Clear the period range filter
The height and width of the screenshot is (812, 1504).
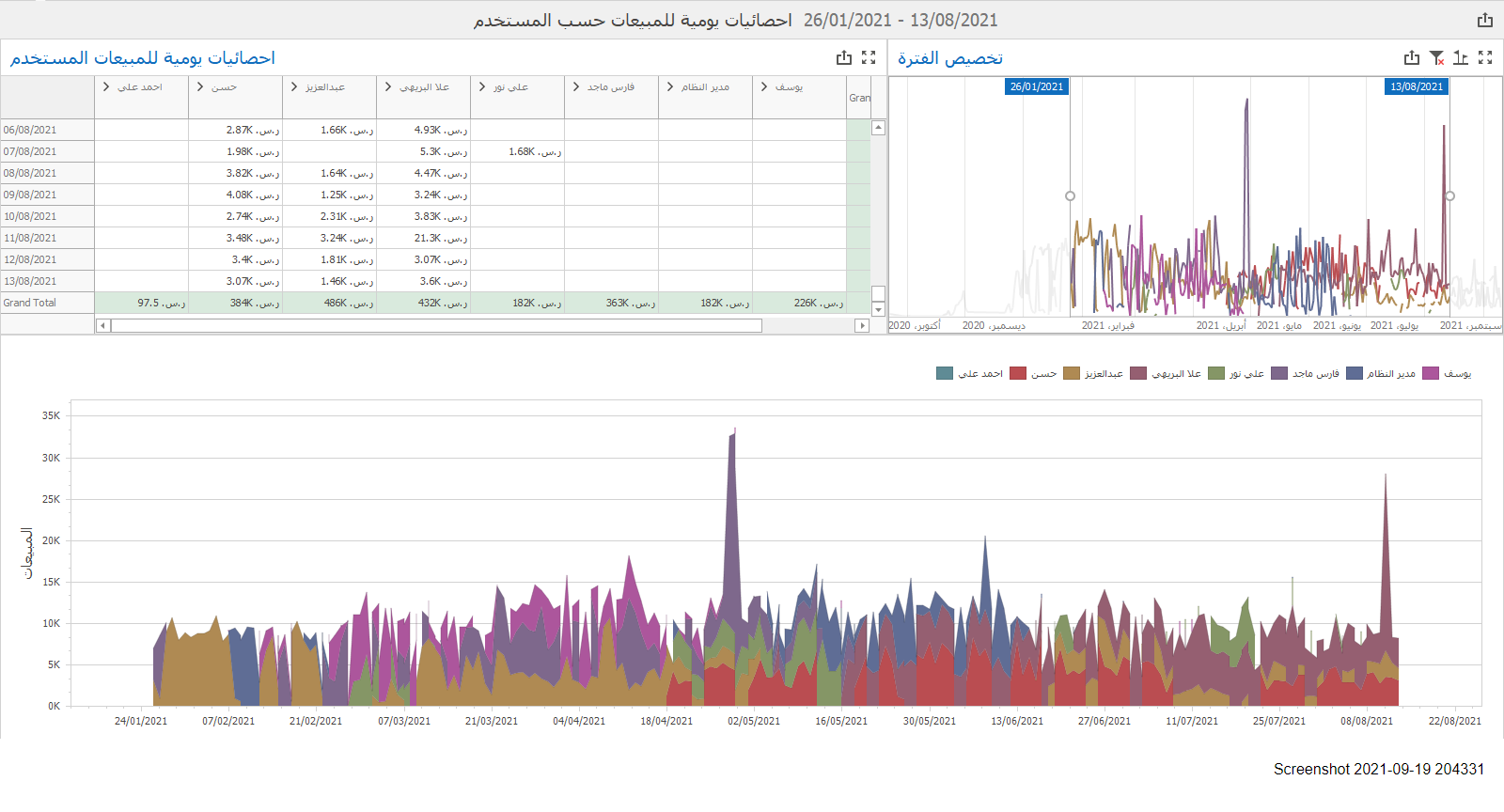click(1436, 58)
